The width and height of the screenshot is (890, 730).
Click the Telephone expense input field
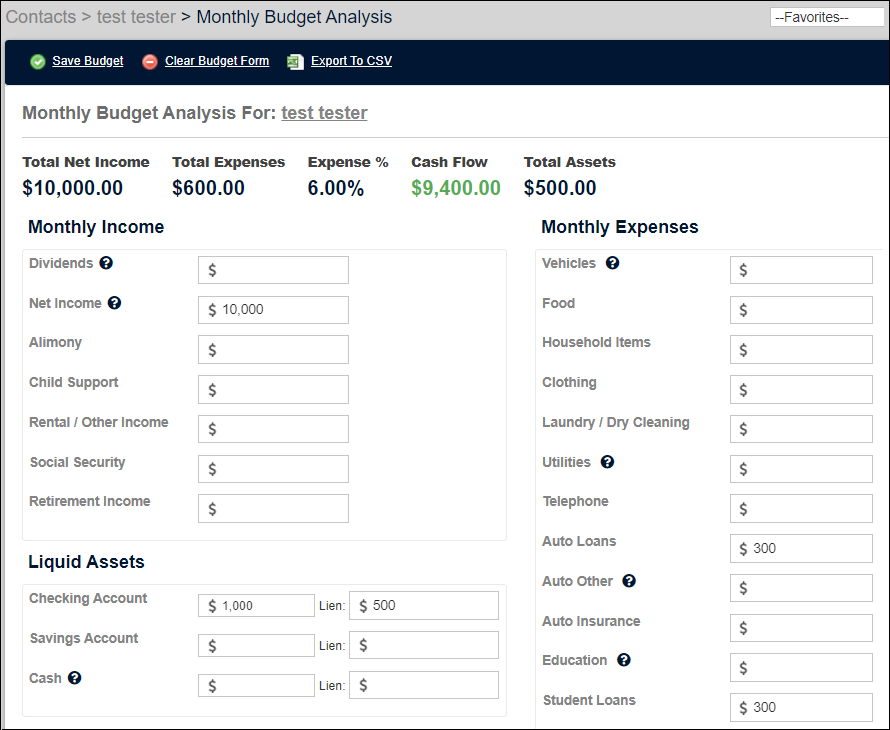[801, 509]
